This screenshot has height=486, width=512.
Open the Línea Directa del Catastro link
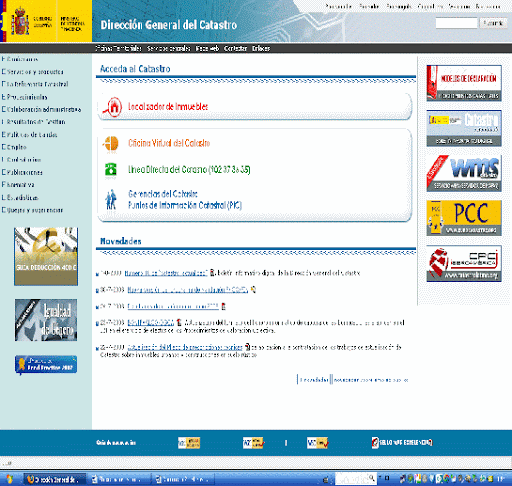click(x=189, y=170)
